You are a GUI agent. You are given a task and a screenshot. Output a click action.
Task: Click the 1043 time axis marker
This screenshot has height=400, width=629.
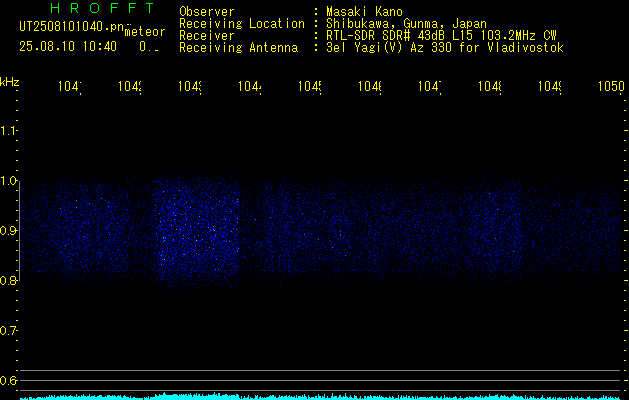point(190,86)
